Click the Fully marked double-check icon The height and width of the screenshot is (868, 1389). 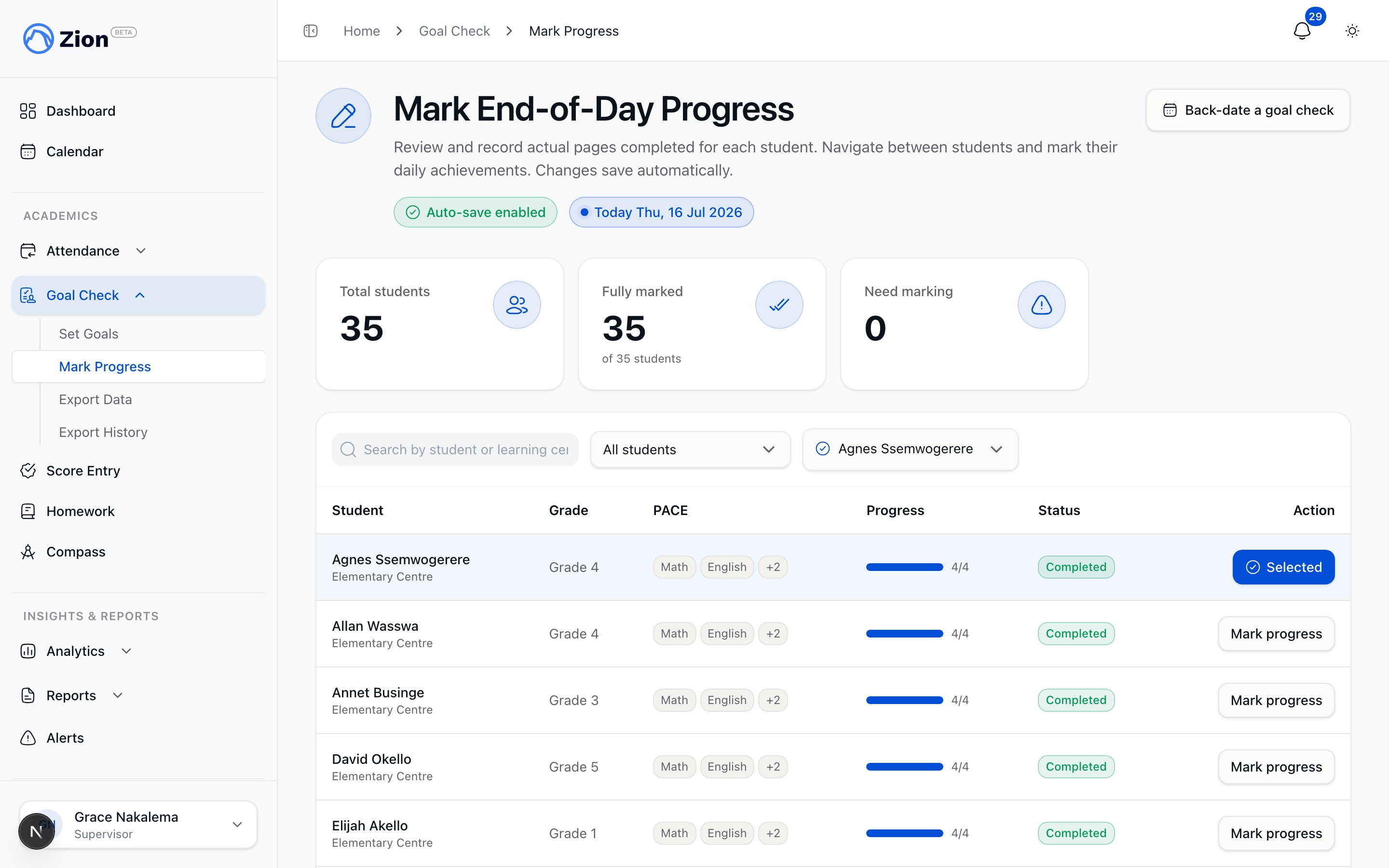click(779, 305)
